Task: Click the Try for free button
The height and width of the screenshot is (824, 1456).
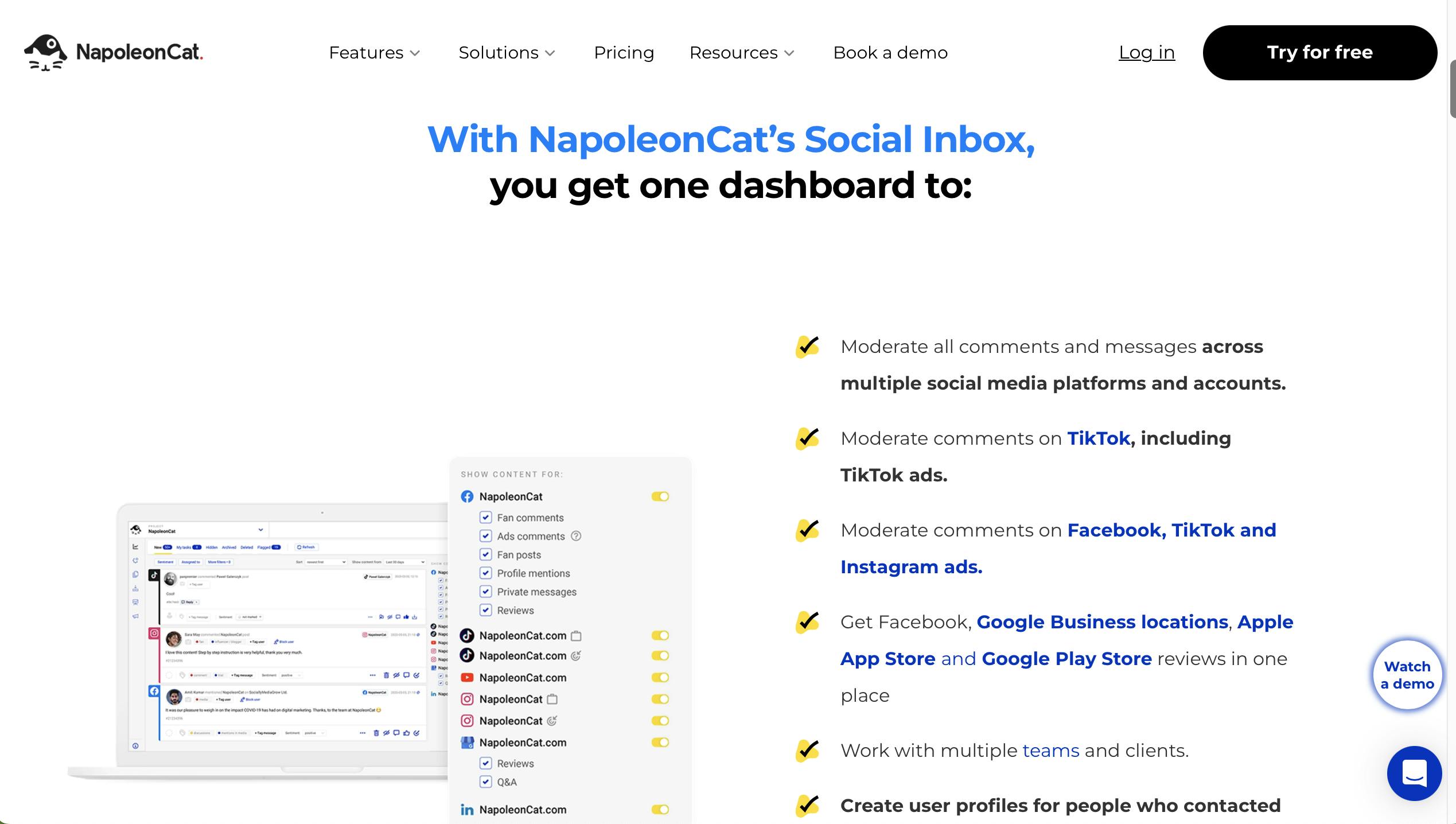Action: click(x=1319, y=52)
